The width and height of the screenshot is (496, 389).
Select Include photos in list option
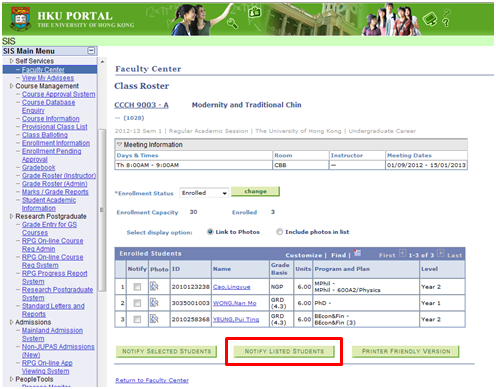279,232
